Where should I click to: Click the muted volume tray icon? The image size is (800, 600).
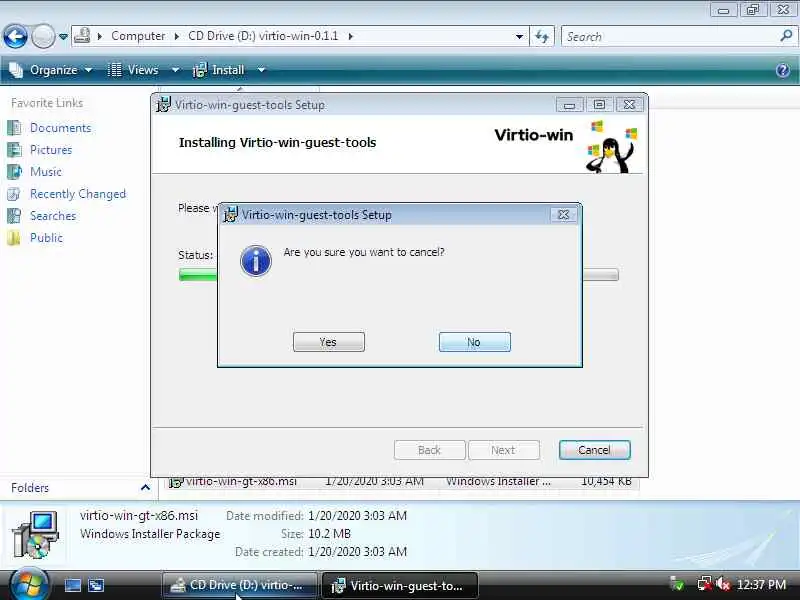coord(722,584)
